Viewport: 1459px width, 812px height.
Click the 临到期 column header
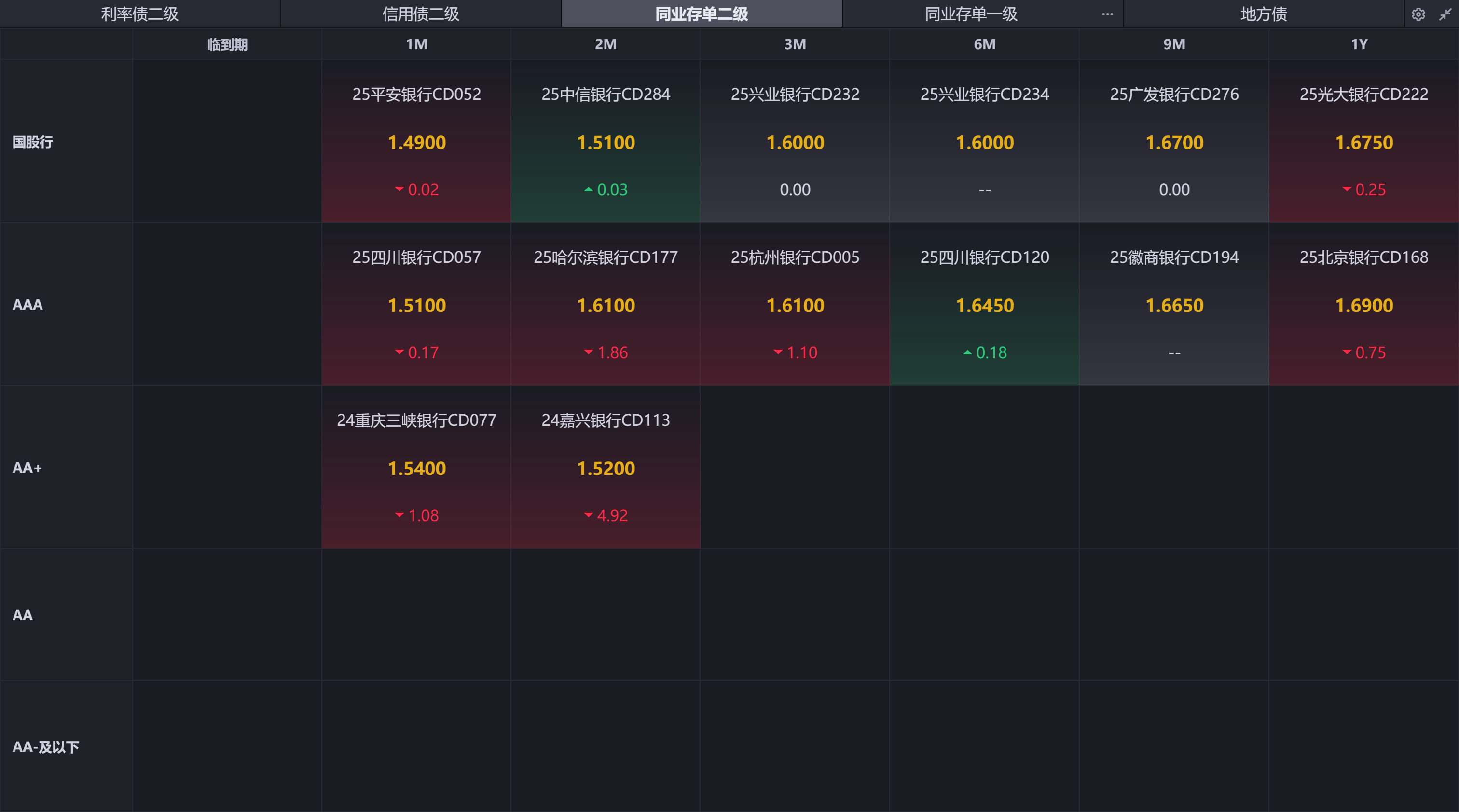pos(227,44)
